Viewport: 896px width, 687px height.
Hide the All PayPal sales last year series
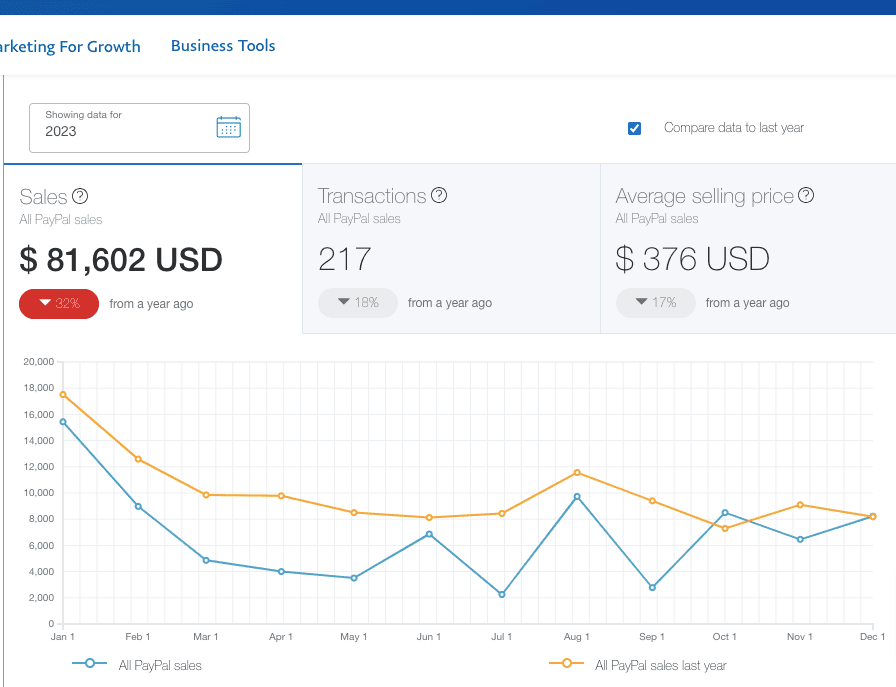tap(660, 664)
